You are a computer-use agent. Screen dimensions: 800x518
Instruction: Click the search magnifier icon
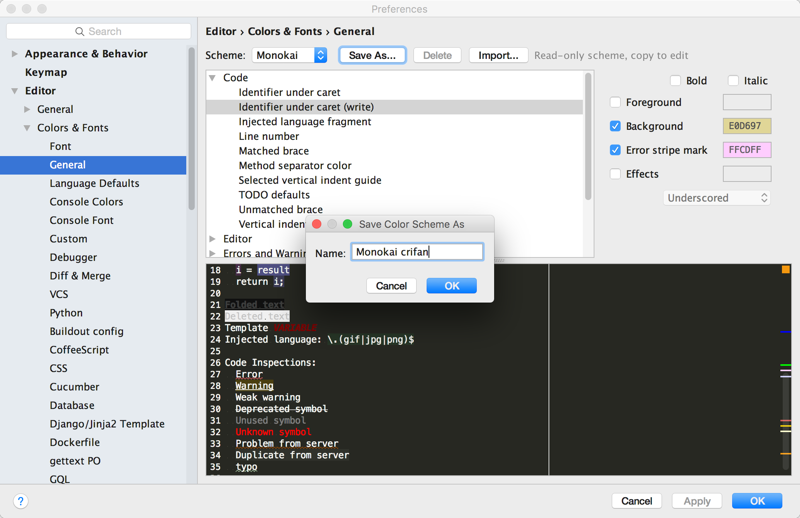point(80,32)
